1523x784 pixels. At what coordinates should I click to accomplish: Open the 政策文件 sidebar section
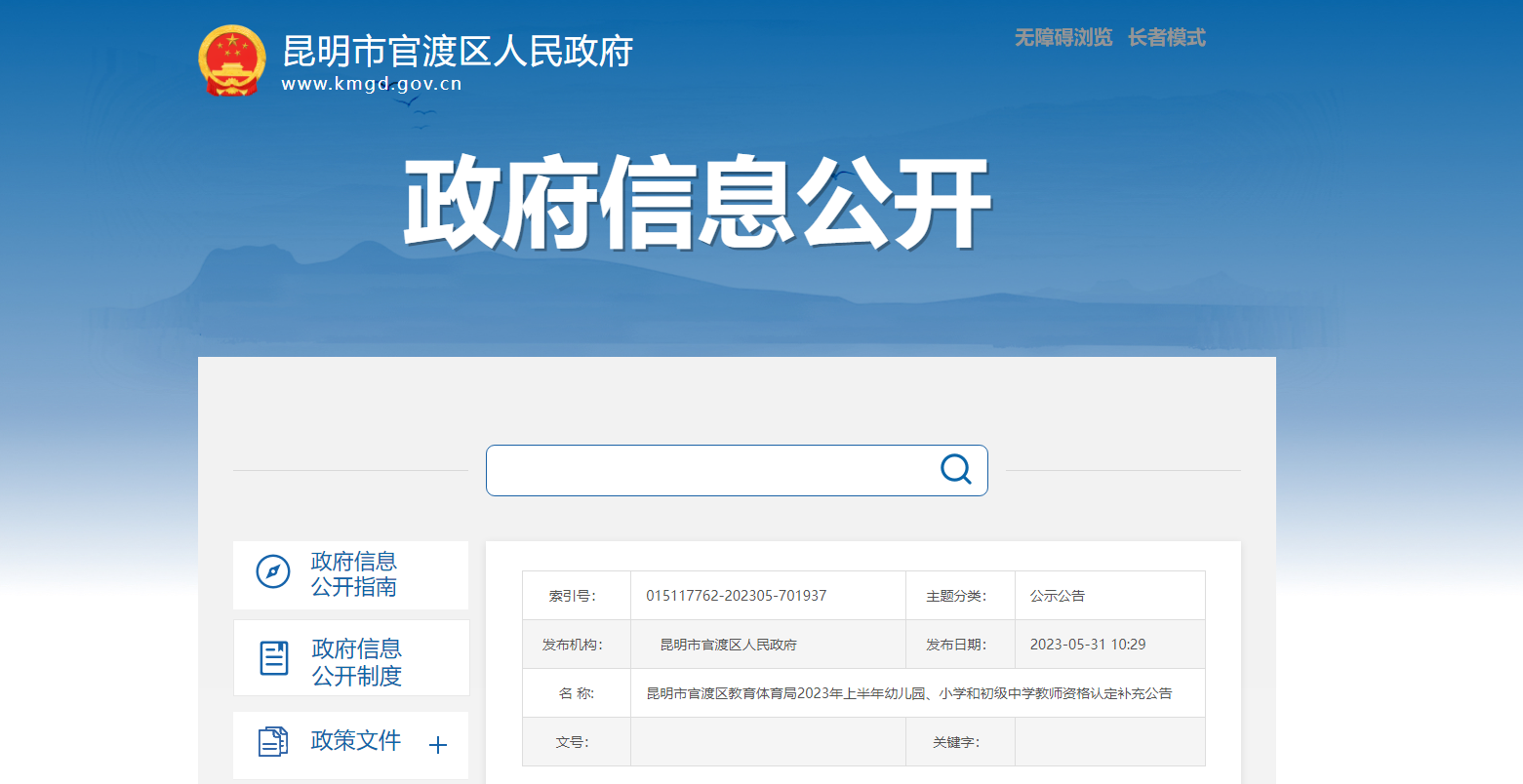355,741
